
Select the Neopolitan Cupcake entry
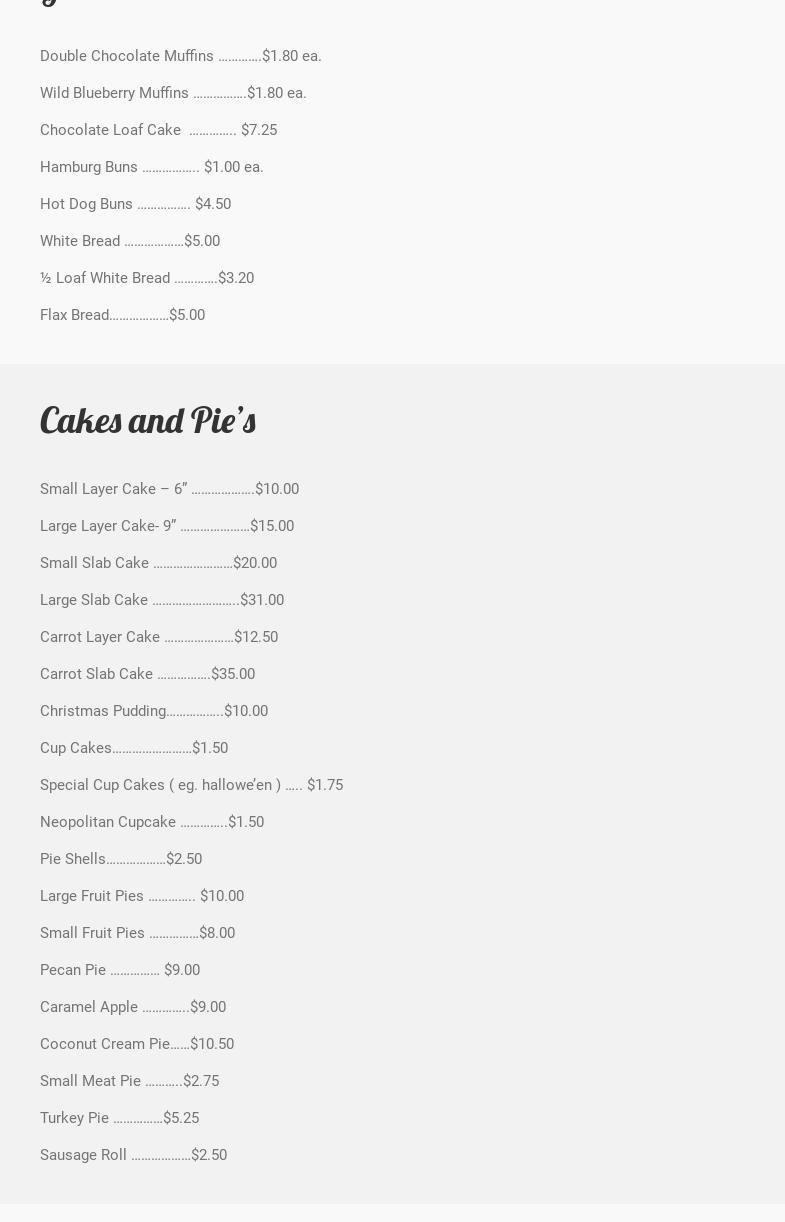click(152, 822)
